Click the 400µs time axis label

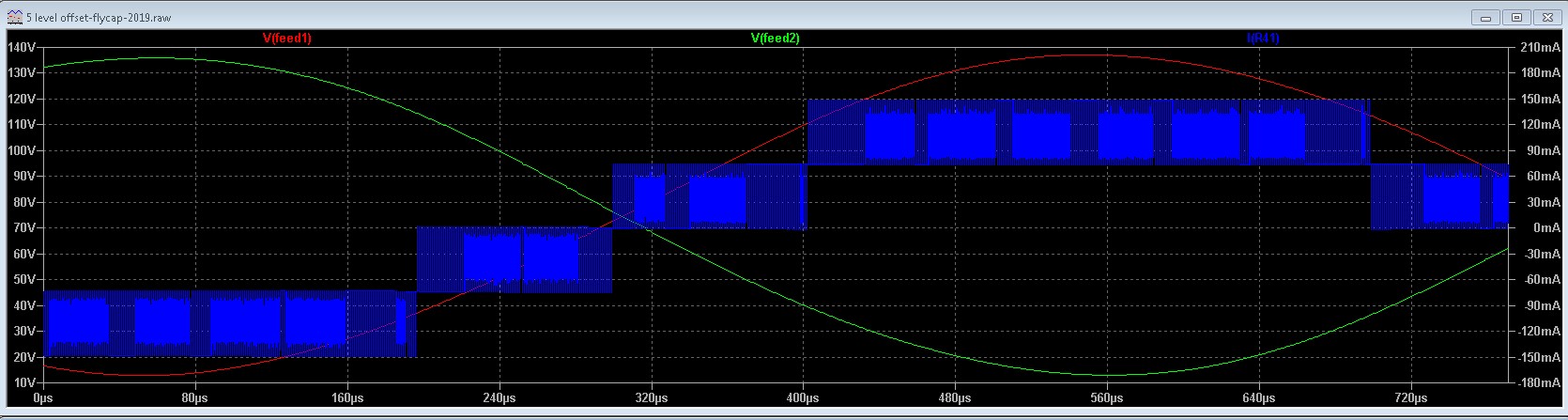tap(804, 398)
